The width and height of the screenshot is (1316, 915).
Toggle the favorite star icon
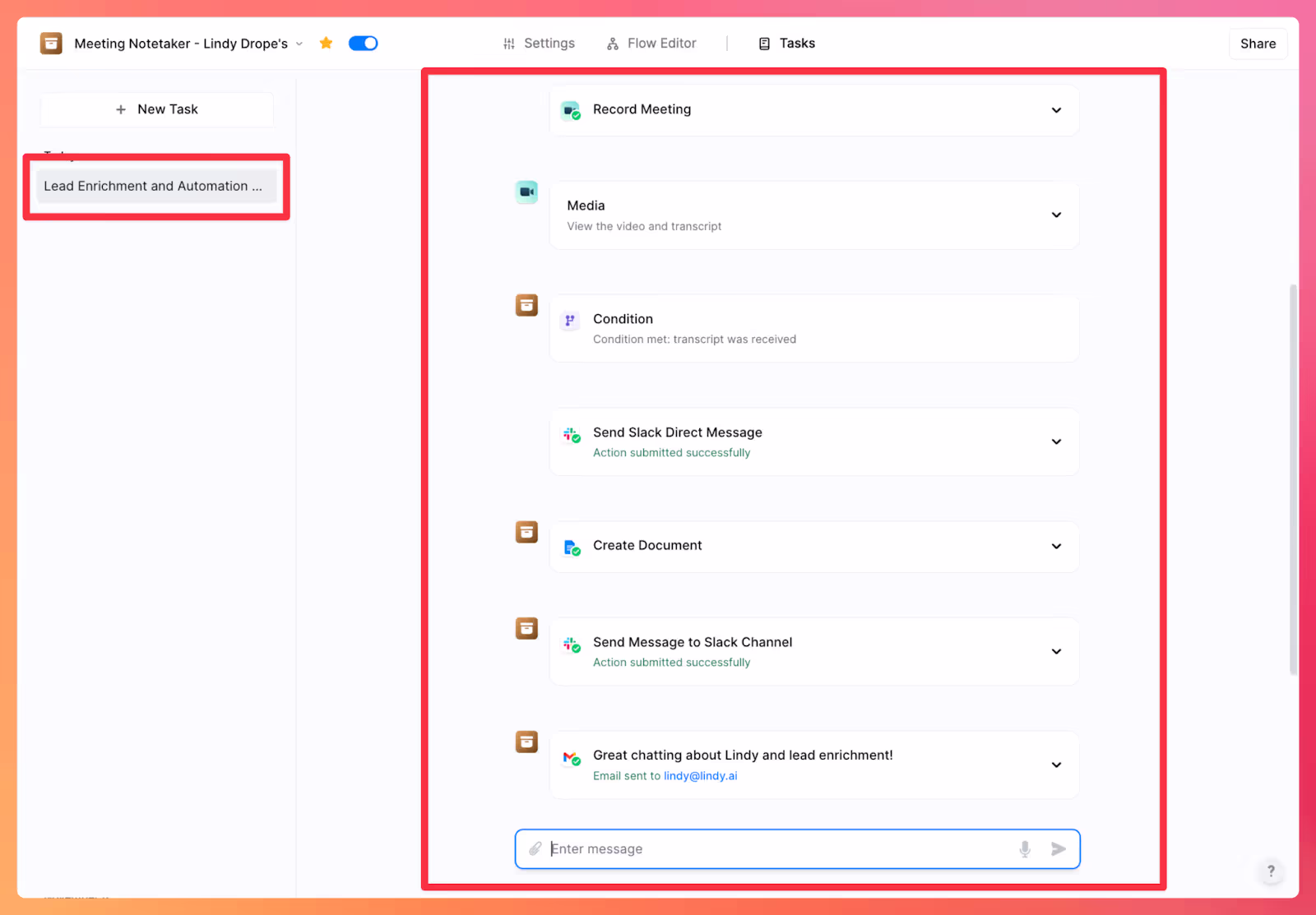click(x=326, y=43)
